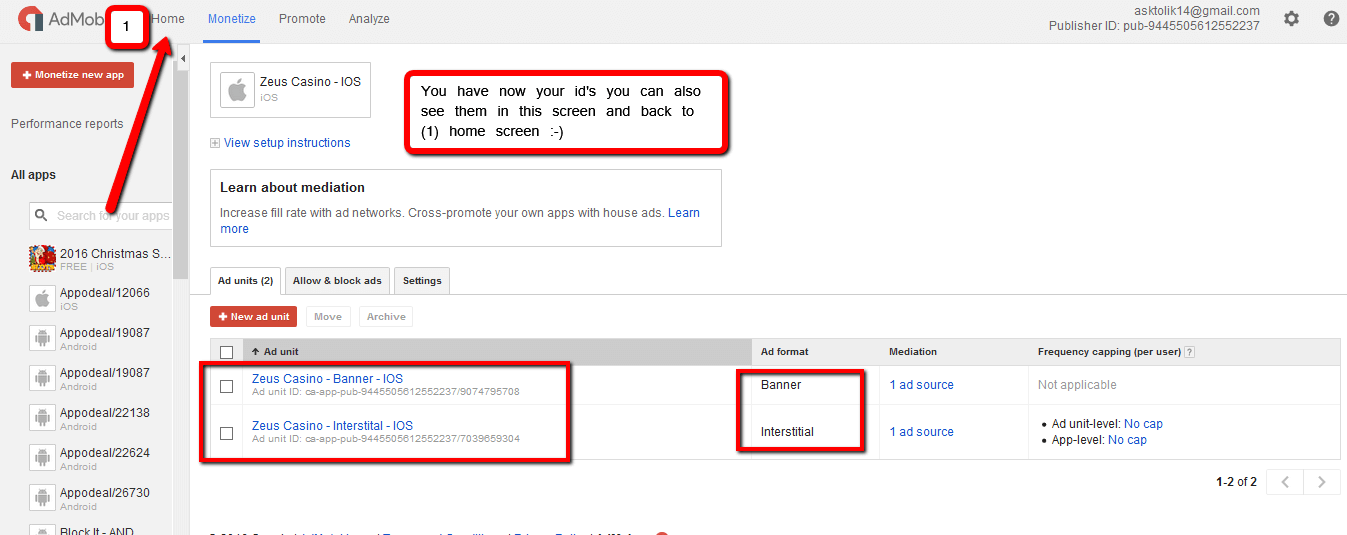The height and width of the screenshot is (535, 1347).
Task: Click the All apps heading
Action: 33,175
